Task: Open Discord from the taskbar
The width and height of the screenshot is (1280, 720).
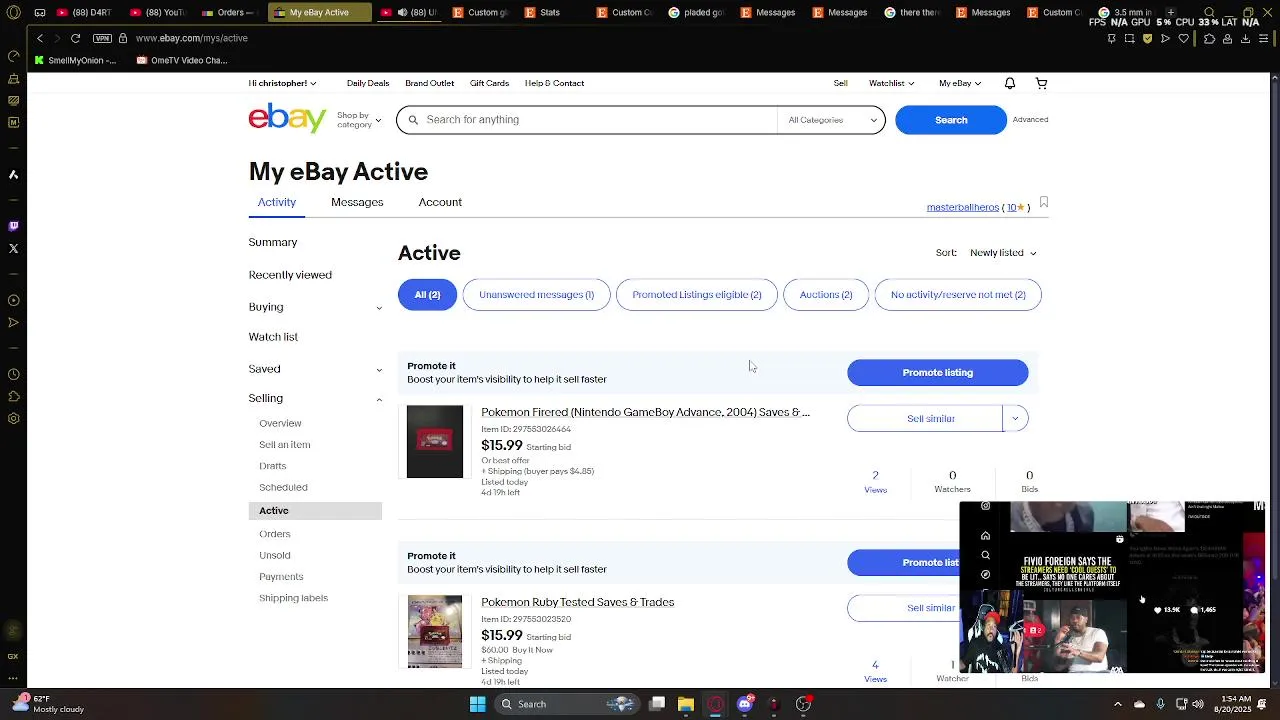Action: click(x=744, y=704)
